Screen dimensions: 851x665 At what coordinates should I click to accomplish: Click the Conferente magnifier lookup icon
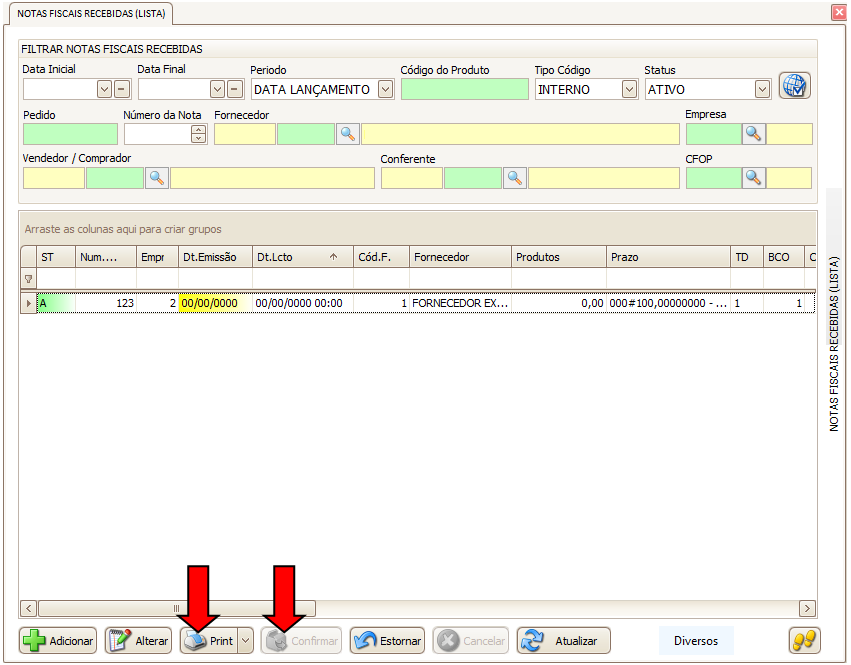(x=515, y=178)
